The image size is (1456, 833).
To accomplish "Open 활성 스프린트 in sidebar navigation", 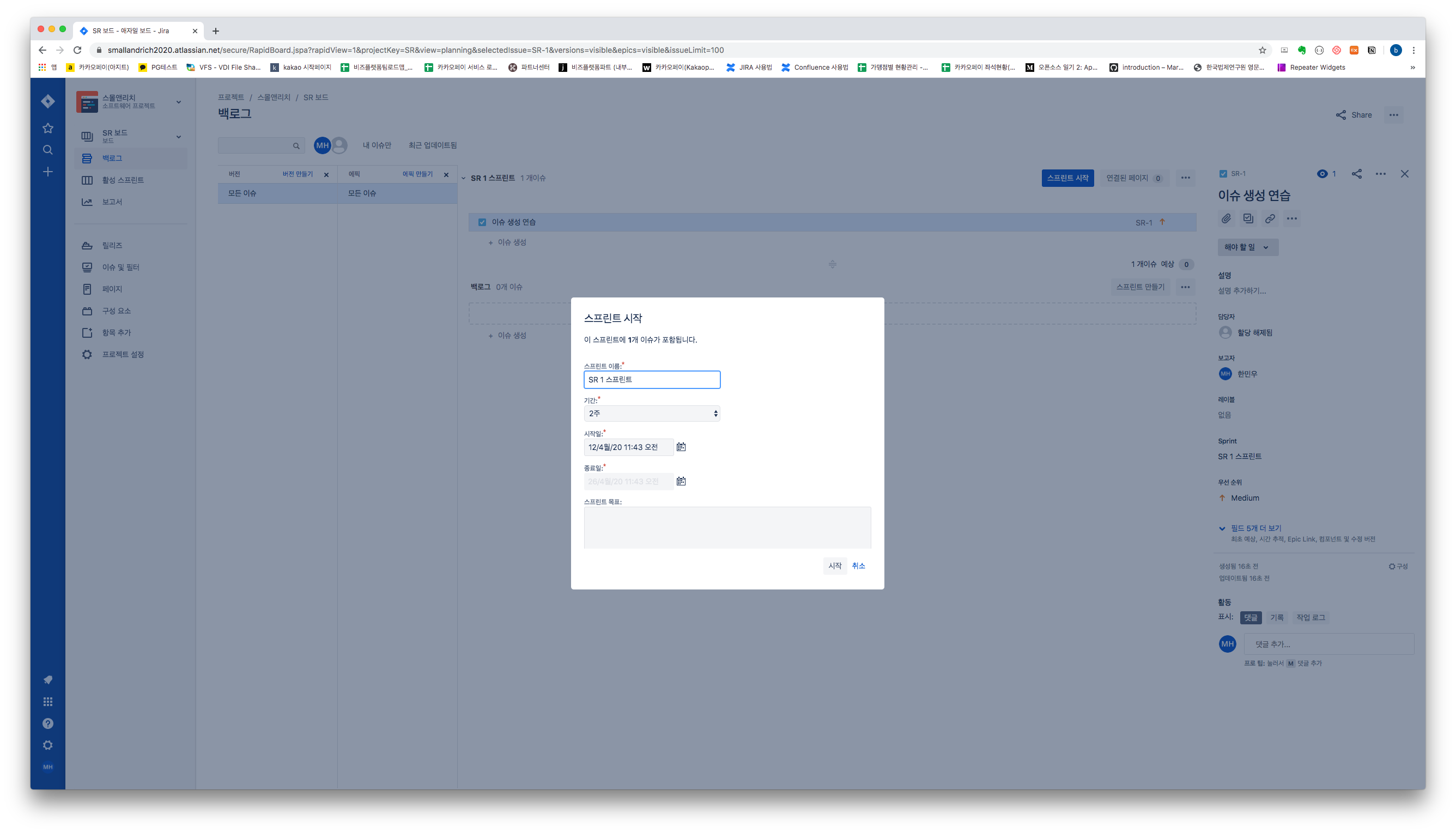I will coord(123,180).
